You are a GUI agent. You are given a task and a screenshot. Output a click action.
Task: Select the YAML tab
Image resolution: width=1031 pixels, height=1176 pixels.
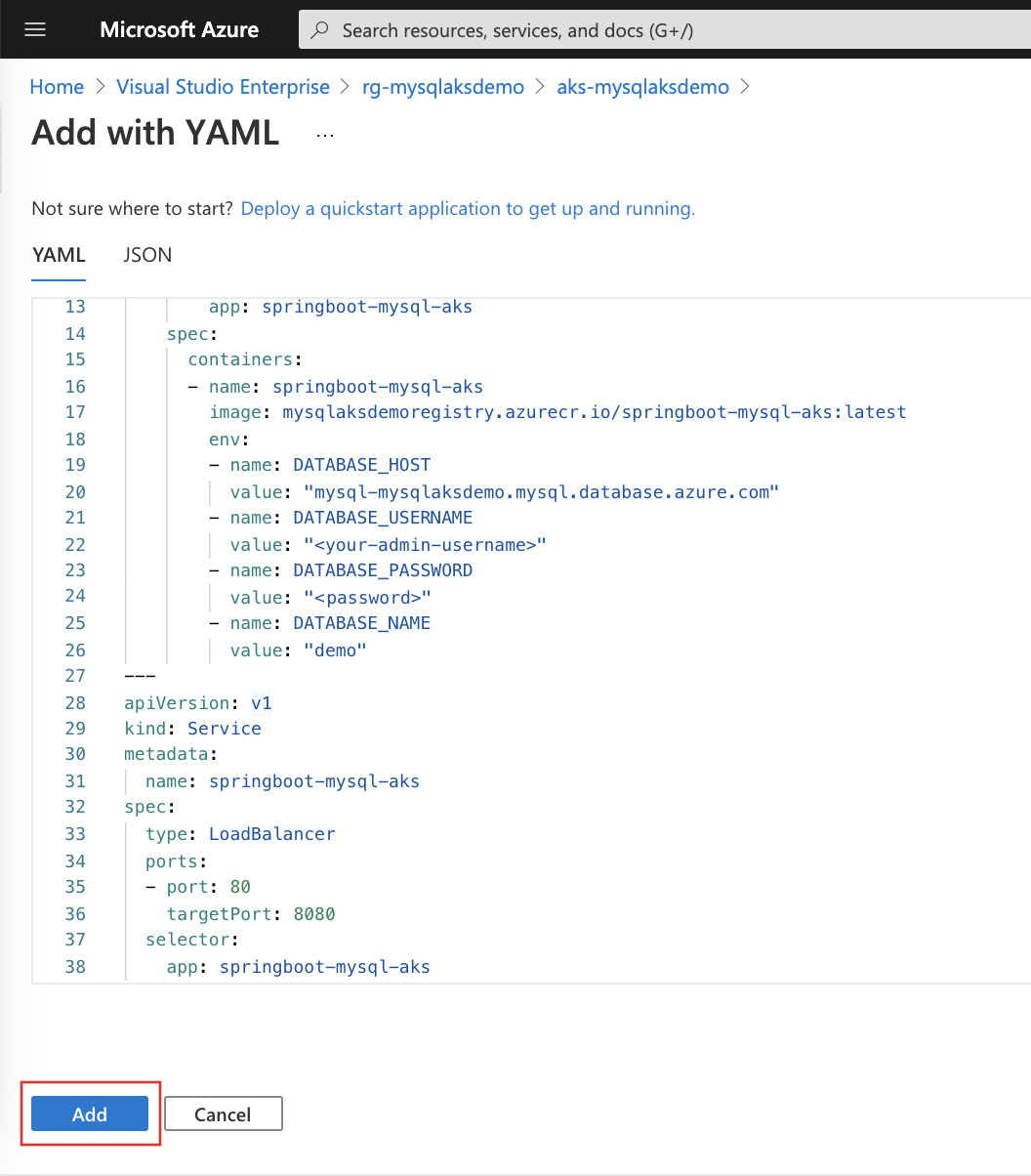(x=58, y=255)
